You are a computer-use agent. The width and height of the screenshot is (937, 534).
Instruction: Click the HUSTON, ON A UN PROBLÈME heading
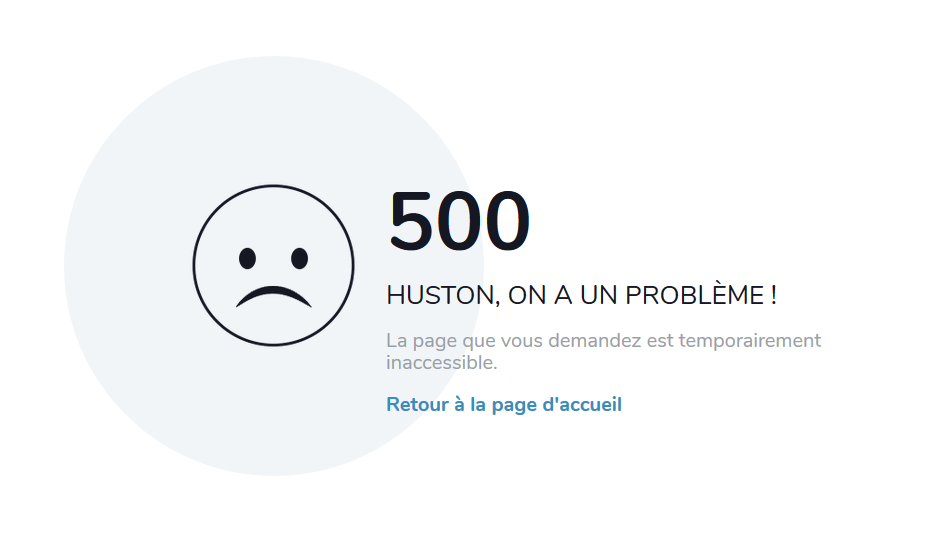[x=581, y=296]
